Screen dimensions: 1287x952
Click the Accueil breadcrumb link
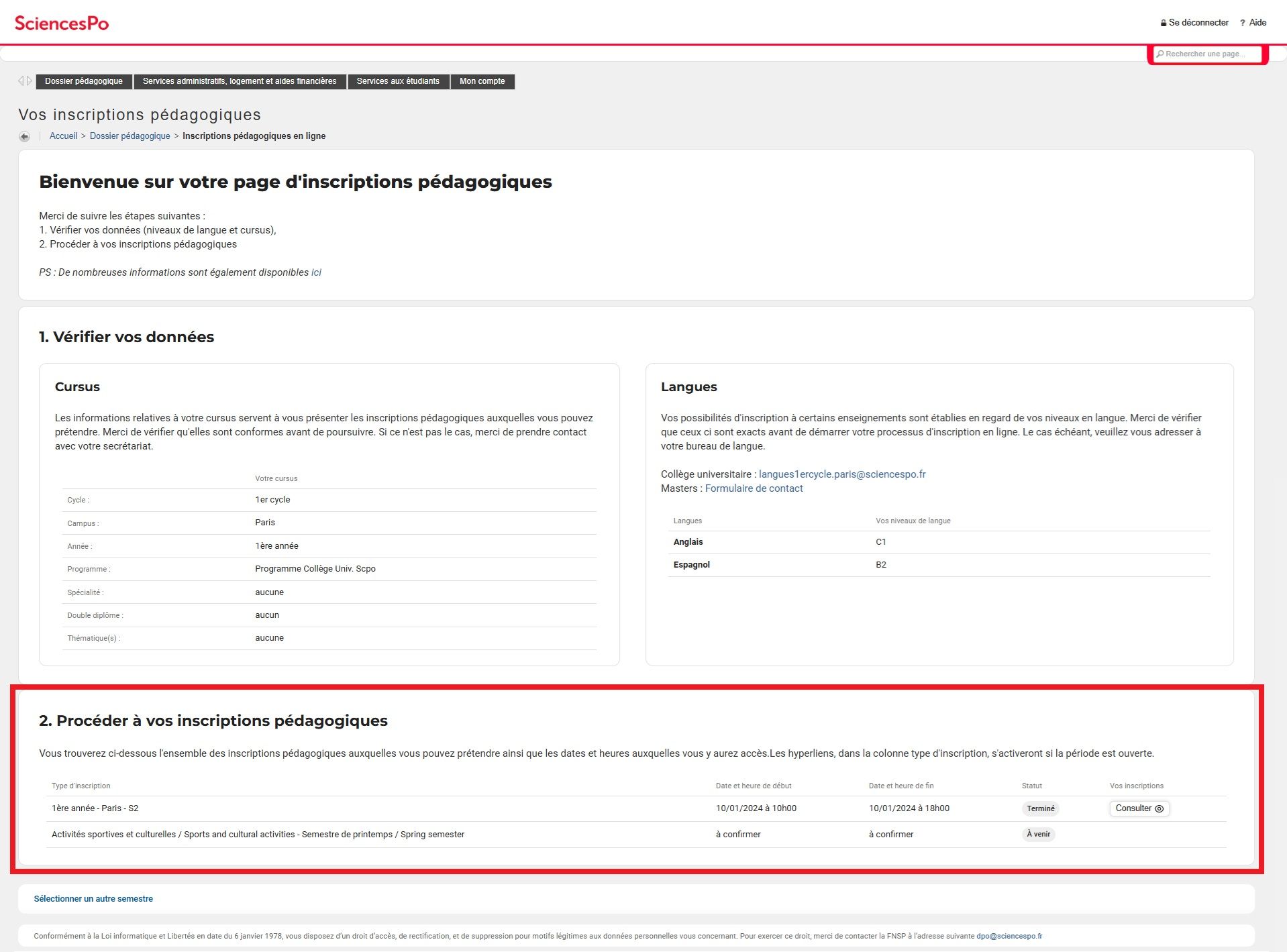63,136
